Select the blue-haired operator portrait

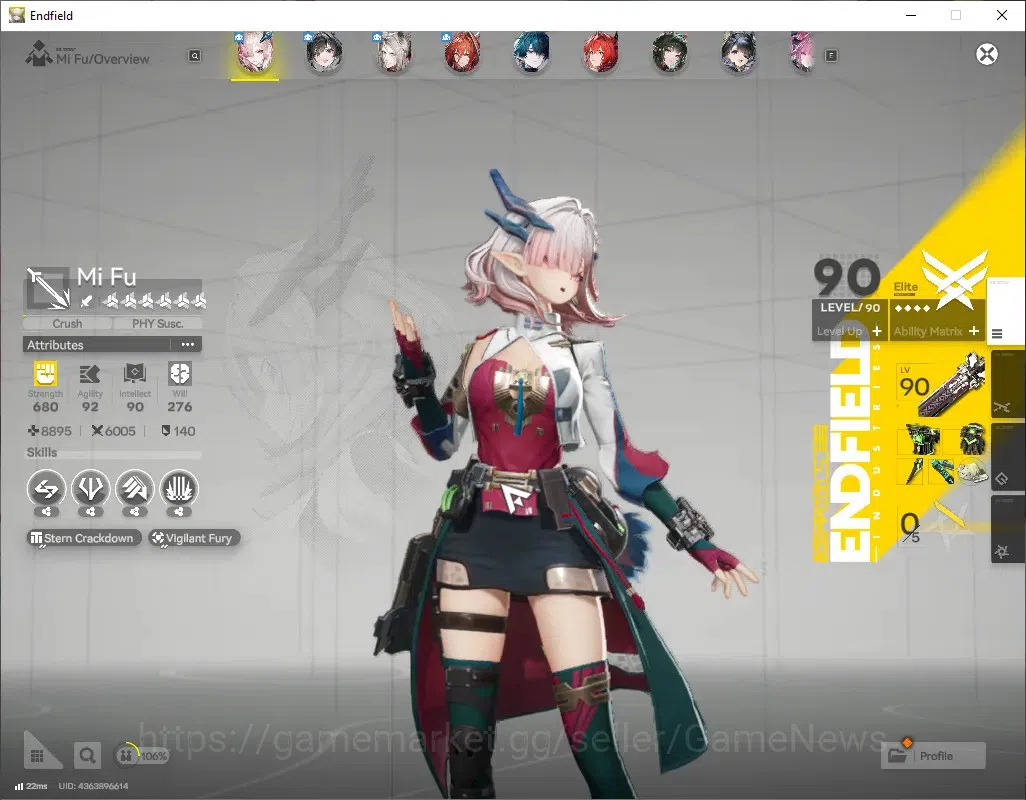tap(531, 52)
